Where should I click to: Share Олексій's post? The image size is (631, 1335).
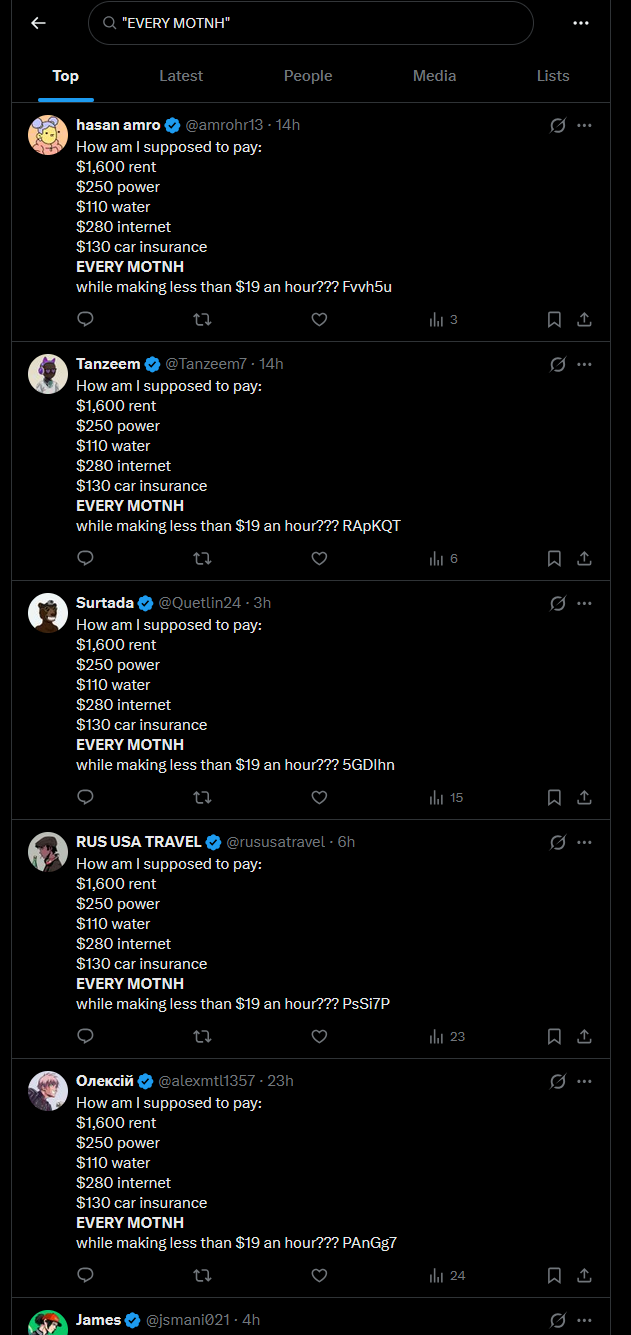[x=585, y=1276]
